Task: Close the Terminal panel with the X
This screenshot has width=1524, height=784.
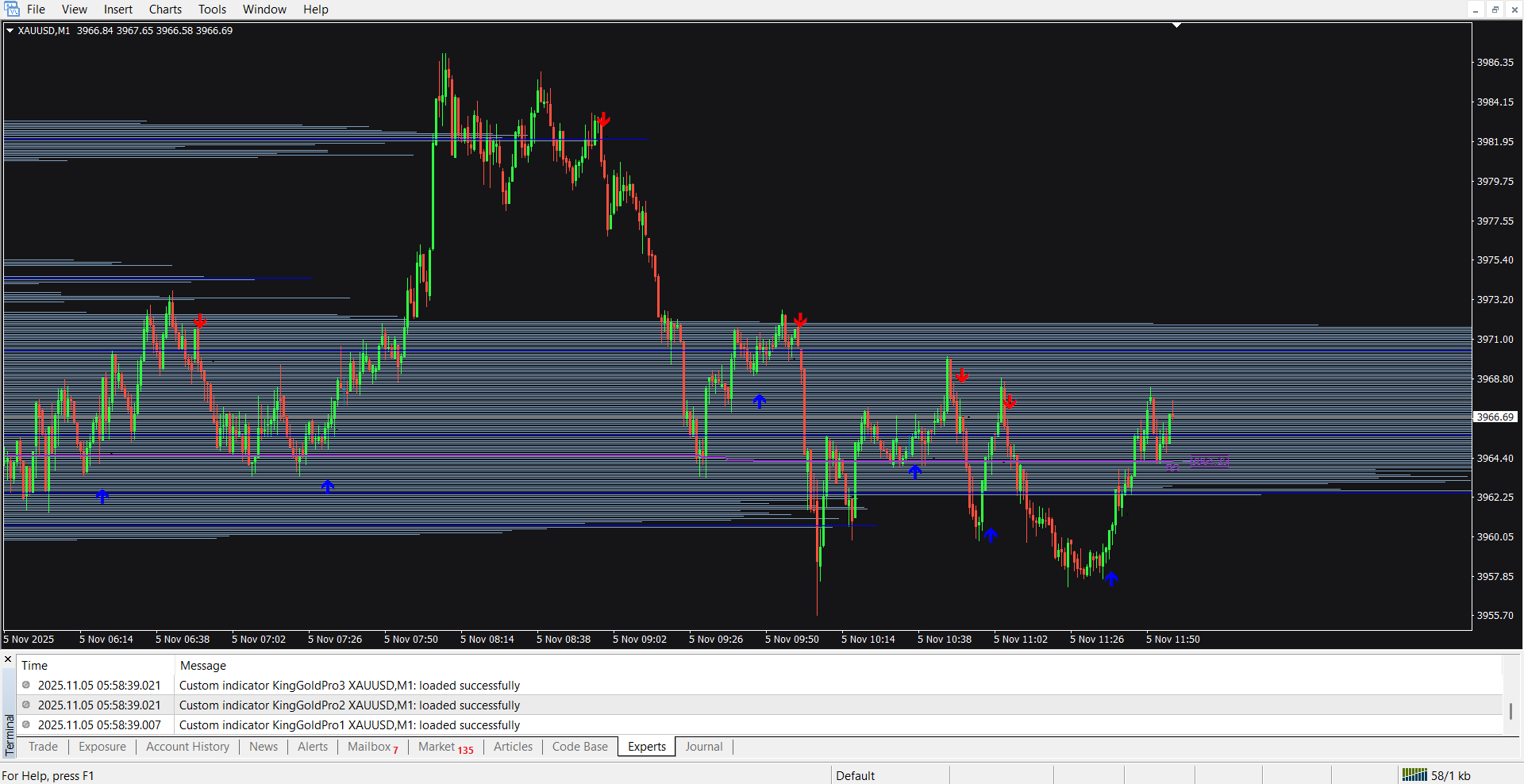Action: (x=8, y=659)
